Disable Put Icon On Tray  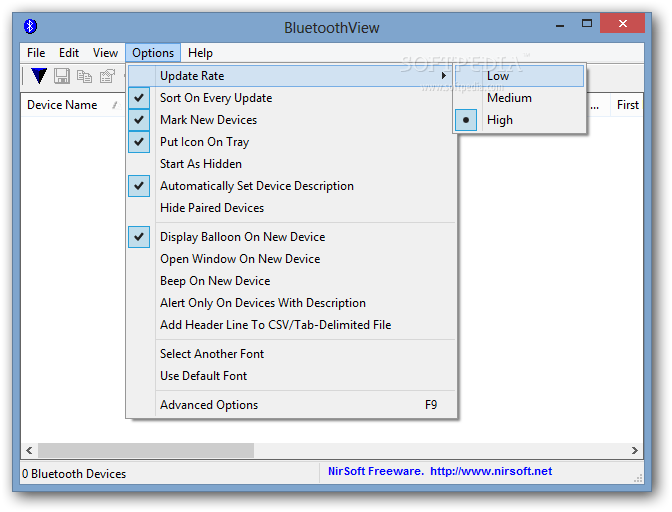[x=291, y=142]
